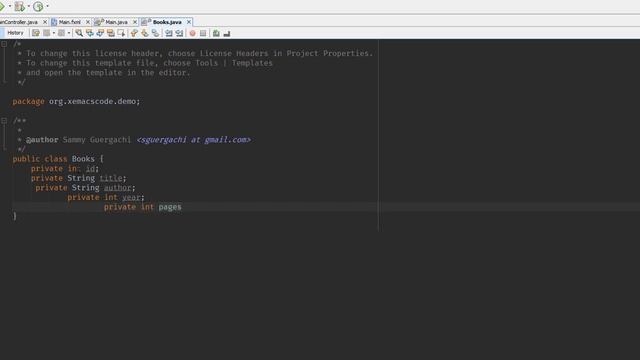Switch to the Main.fxml tab
640x360 pixels.
pyautogui.click(x=69, y=22)
